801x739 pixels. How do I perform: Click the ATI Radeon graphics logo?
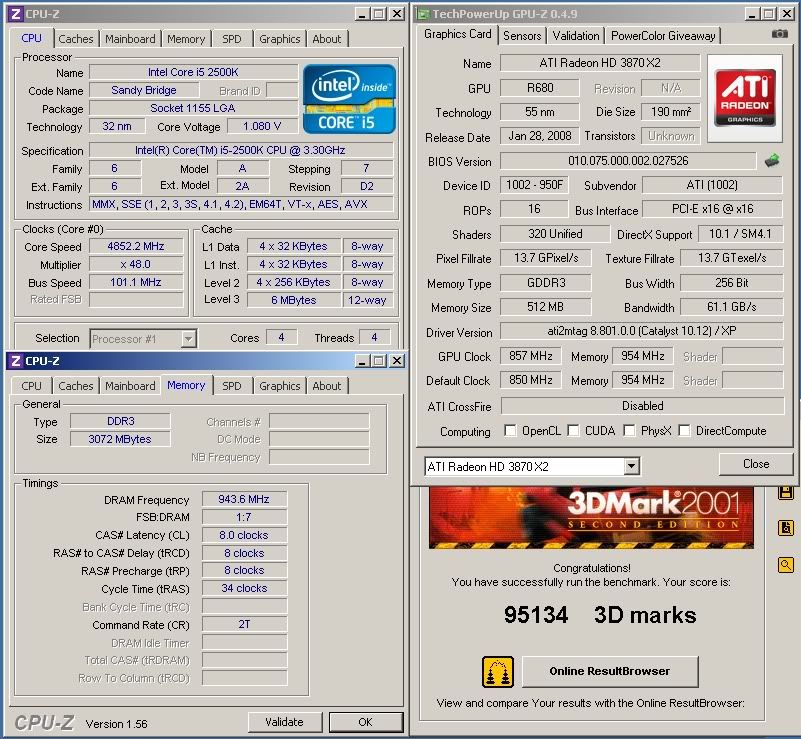745,98
